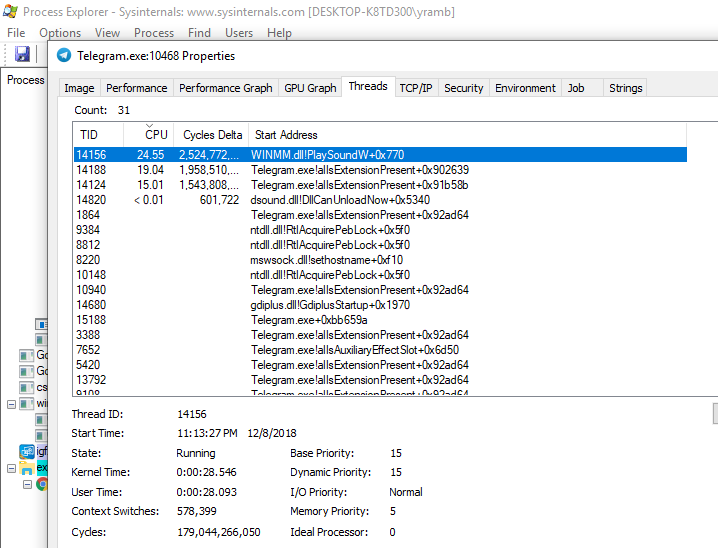Click the explorer folder process icon
The image size is (718, 548).
[26, 468]
